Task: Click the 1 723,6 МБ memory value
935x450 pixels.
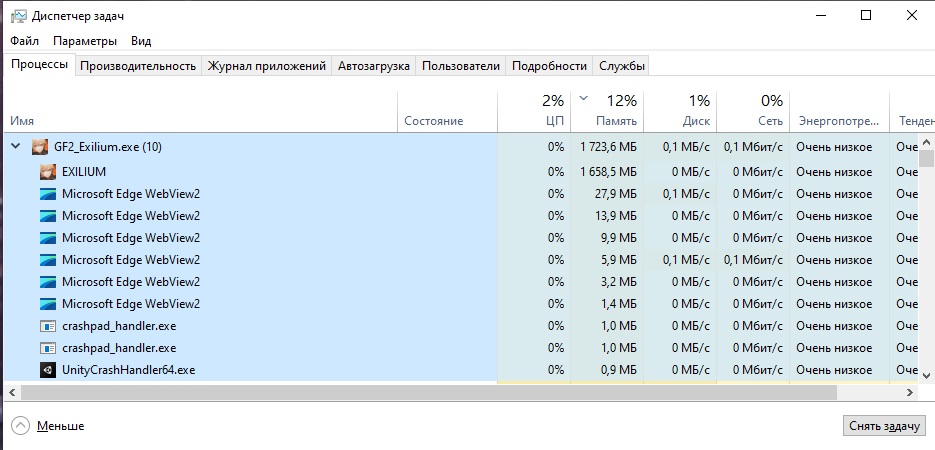Action: (608, 147)
